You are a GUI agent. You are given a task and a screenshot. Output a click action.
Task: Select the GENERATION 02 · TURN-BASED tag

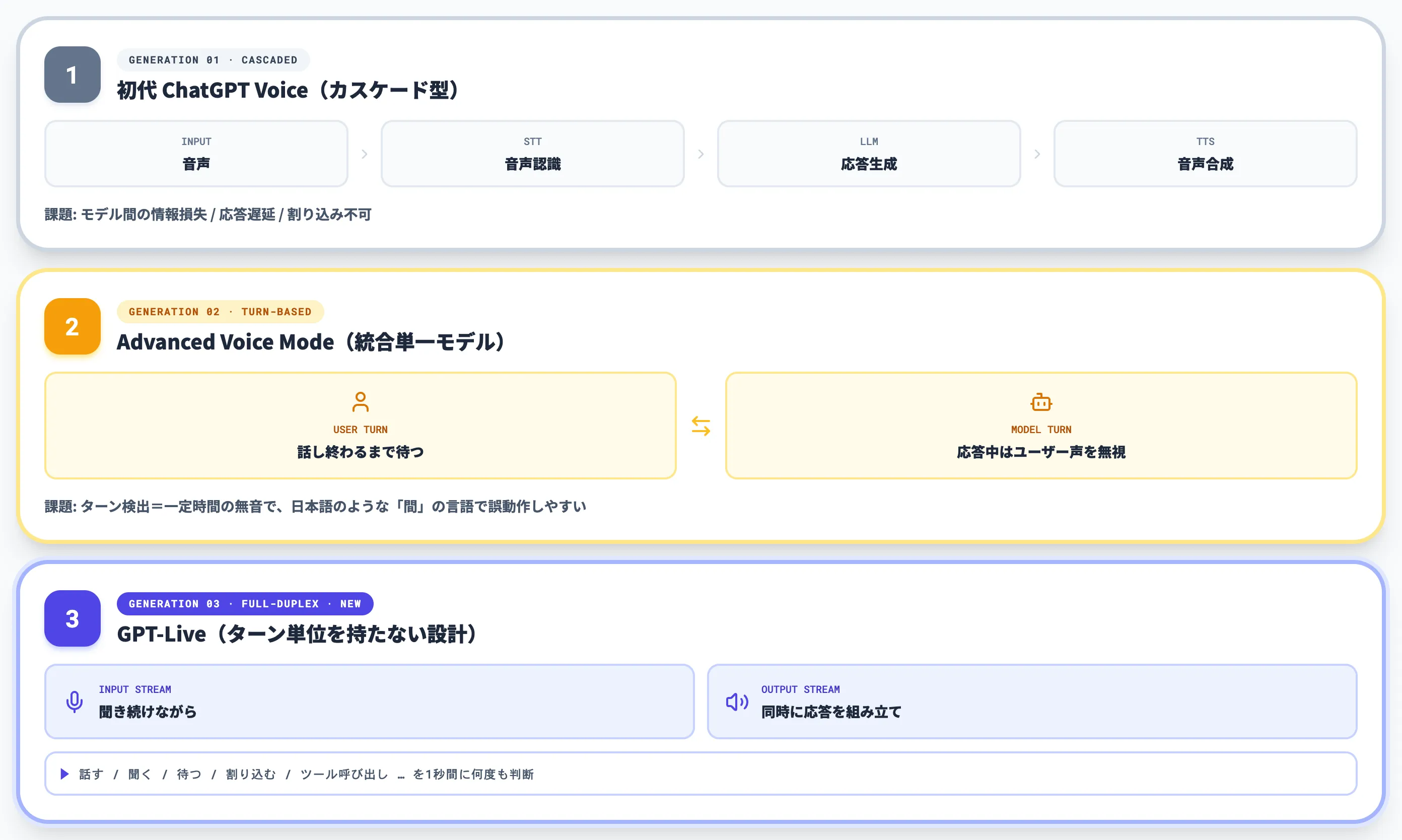(220, 312)
